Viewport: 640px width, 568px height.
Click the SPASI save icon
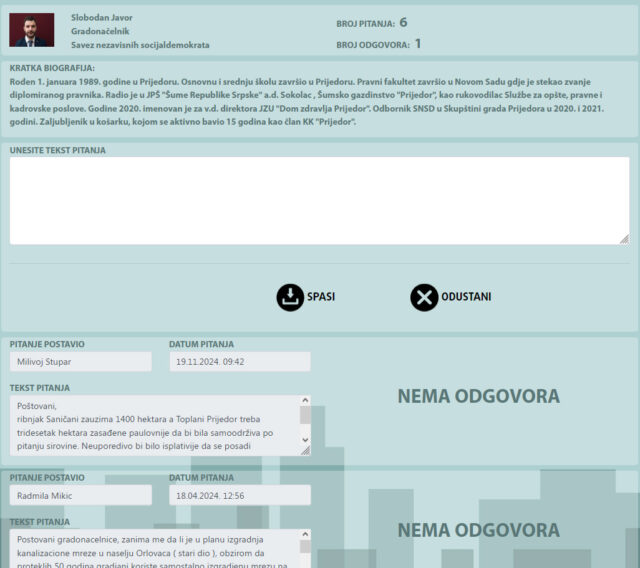coord(290,297)
